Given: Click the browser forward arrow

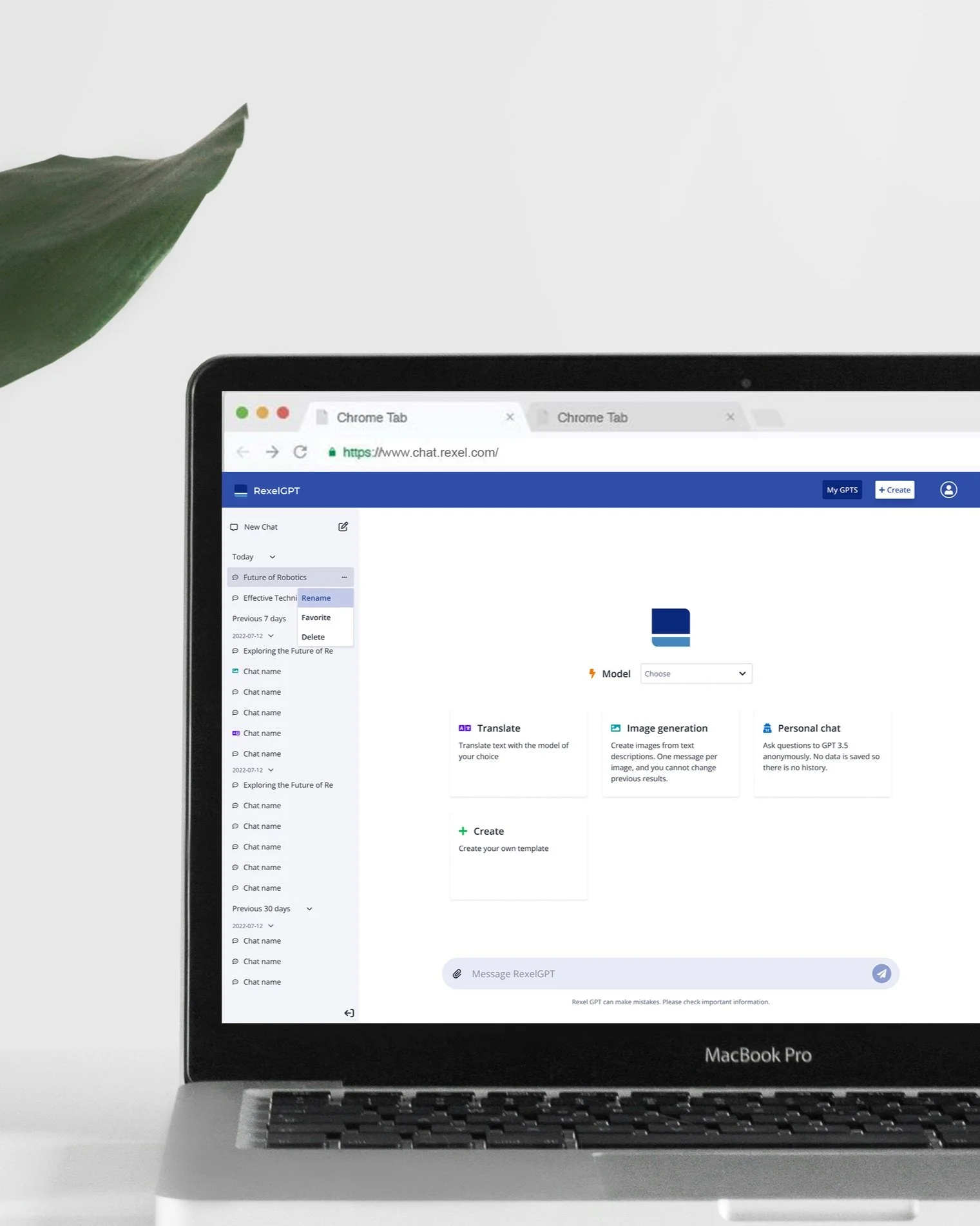Looking at the screenshot, I should [x=272, y=452].
